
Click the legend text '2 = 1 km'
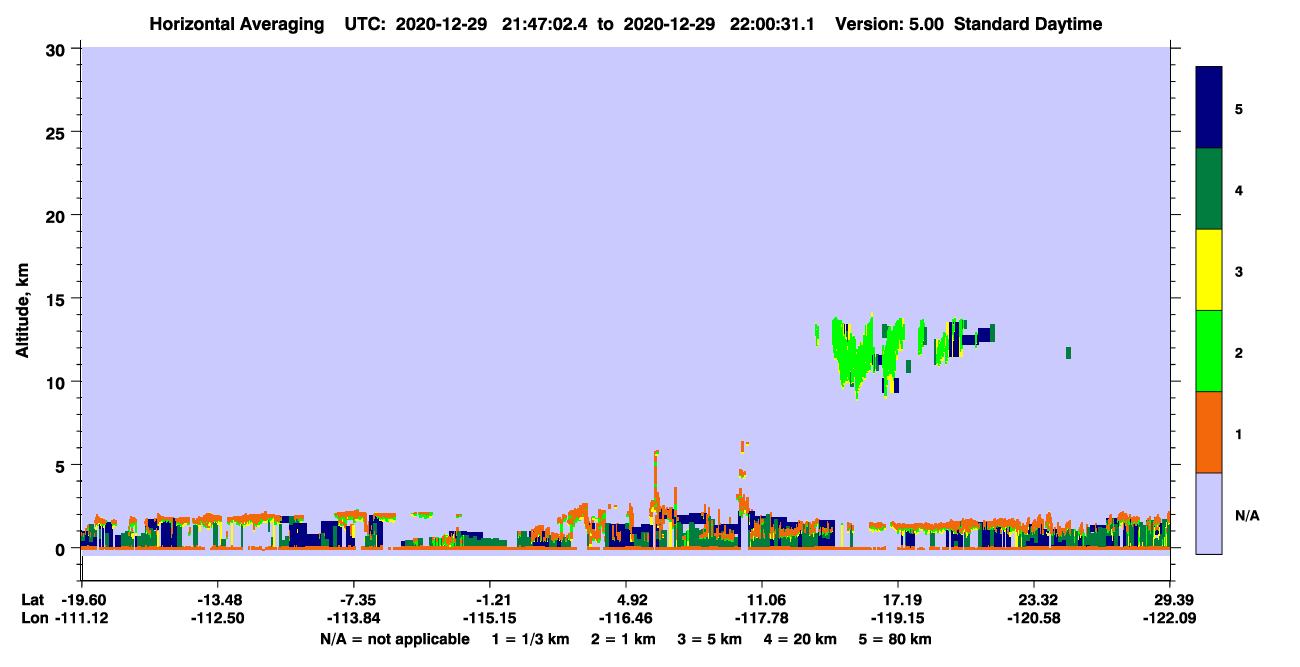pos(623,639)
